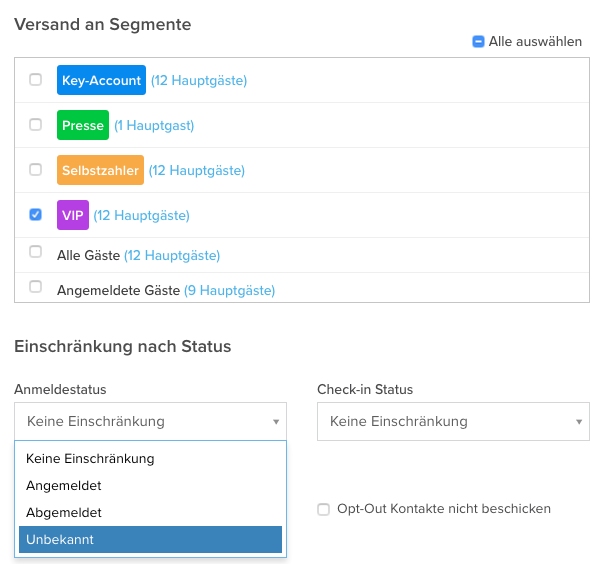Enable the Presse segment checkbox

coord(36,125)
